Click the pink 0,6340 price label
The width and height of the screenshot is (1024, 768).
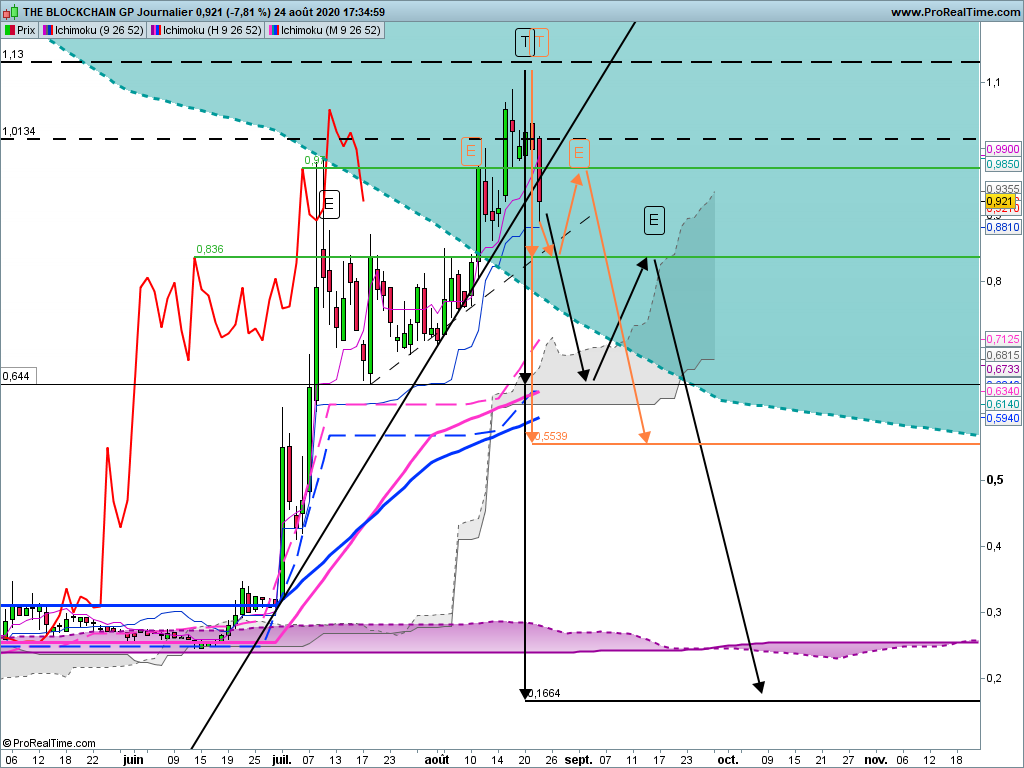[1002, 391]
